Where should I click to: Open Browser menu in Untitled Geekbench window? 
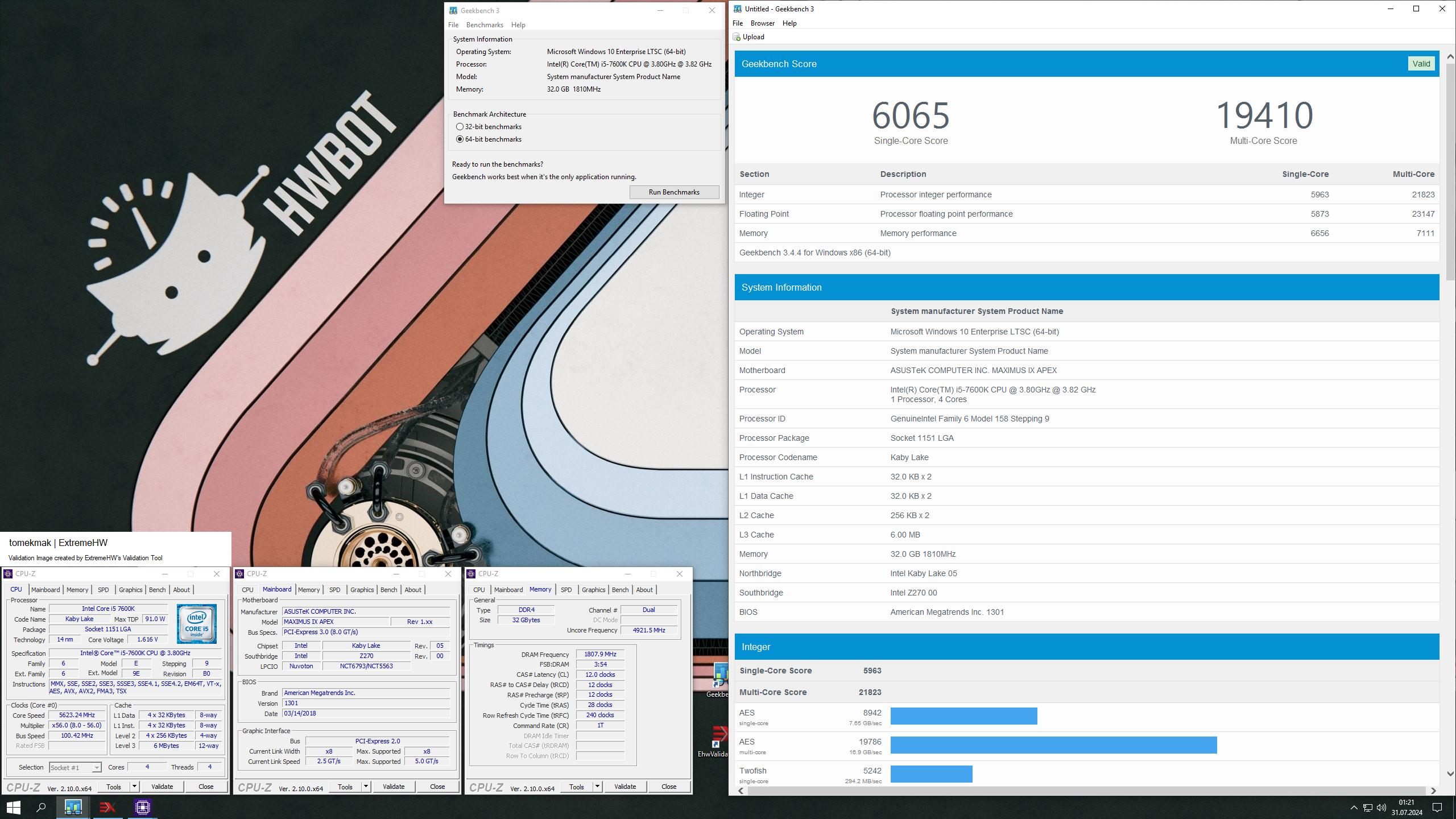click(x=762, y=23)
